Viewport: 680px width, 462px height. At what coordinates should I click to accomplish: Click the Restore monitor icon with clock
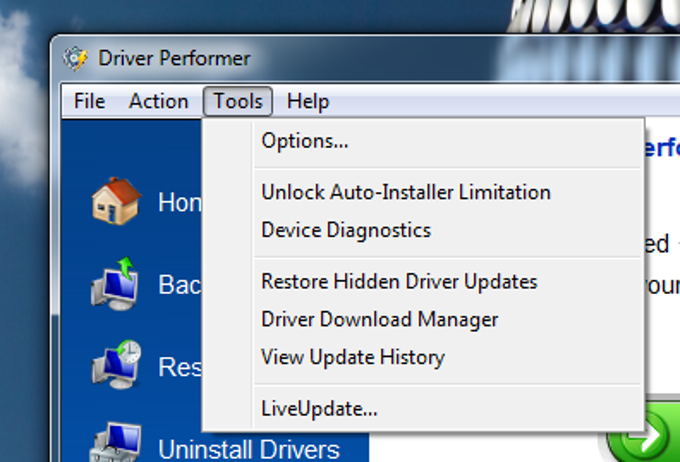click(116, 364)
